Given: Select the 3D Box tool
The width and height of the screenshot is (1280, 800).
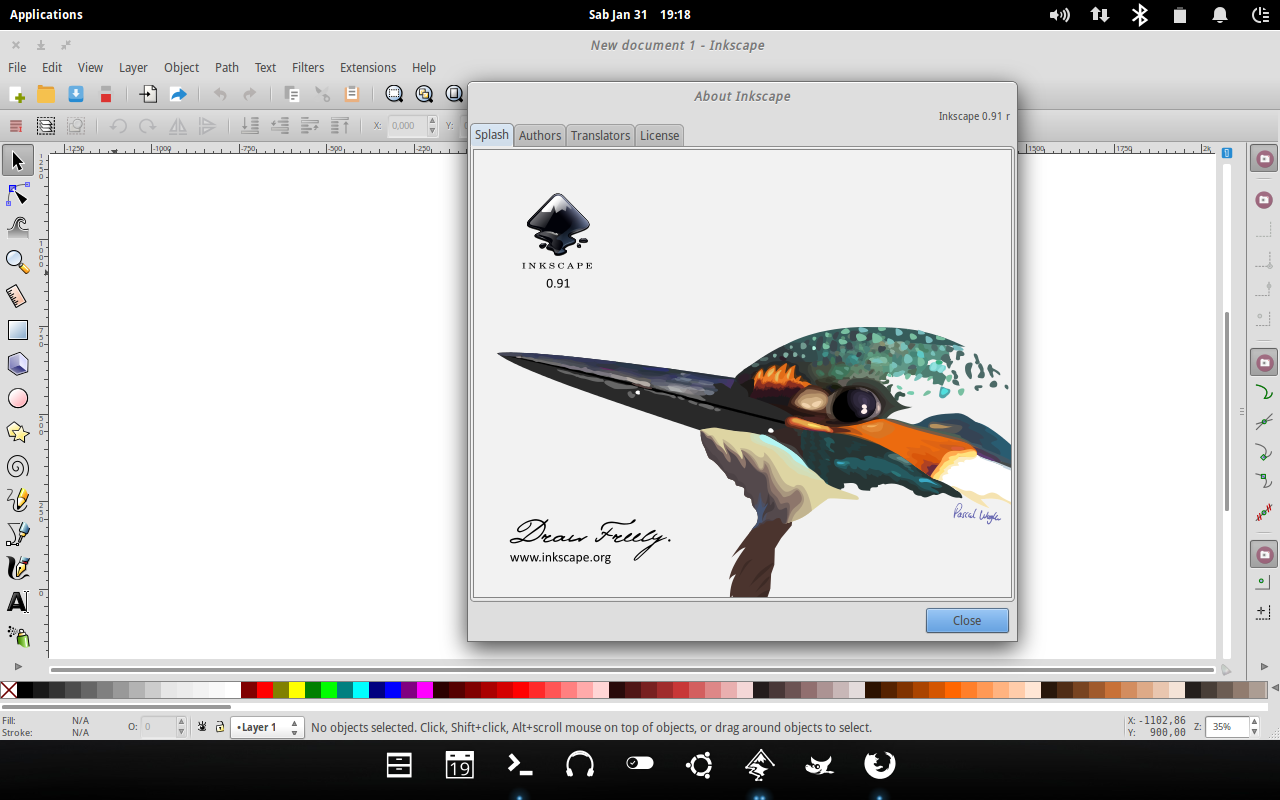Looking at the screenshot, I should [17, 364].
